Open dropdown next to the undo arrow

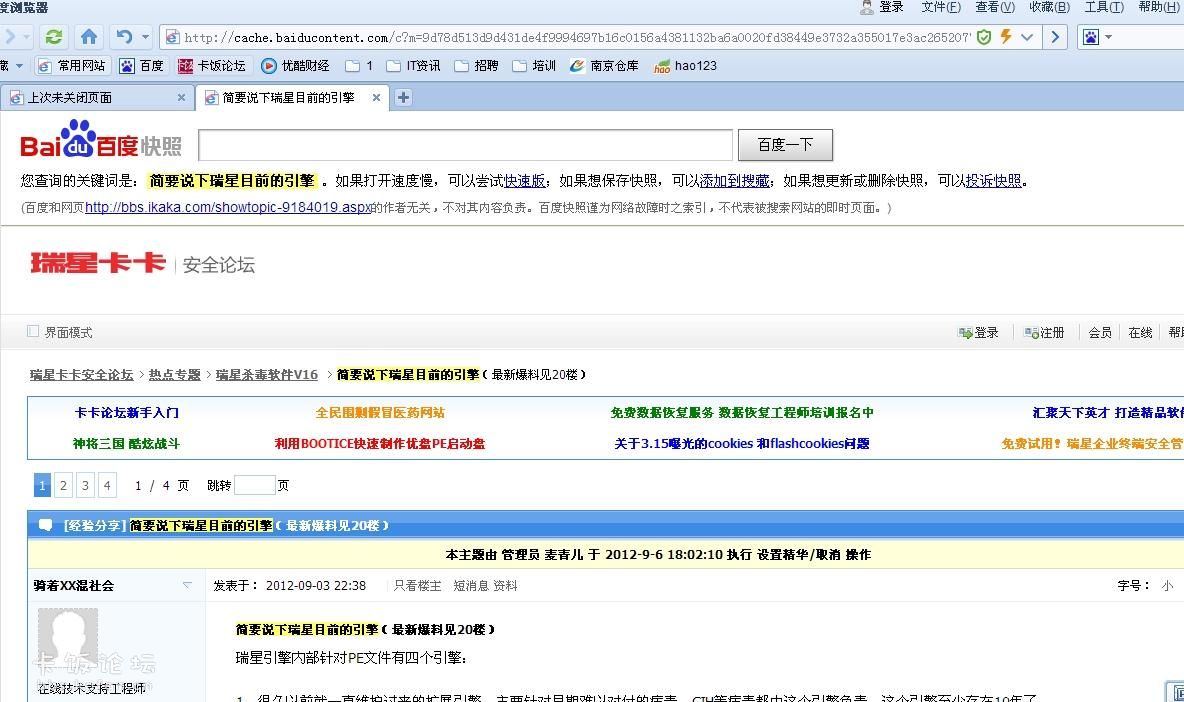[145, 37]
